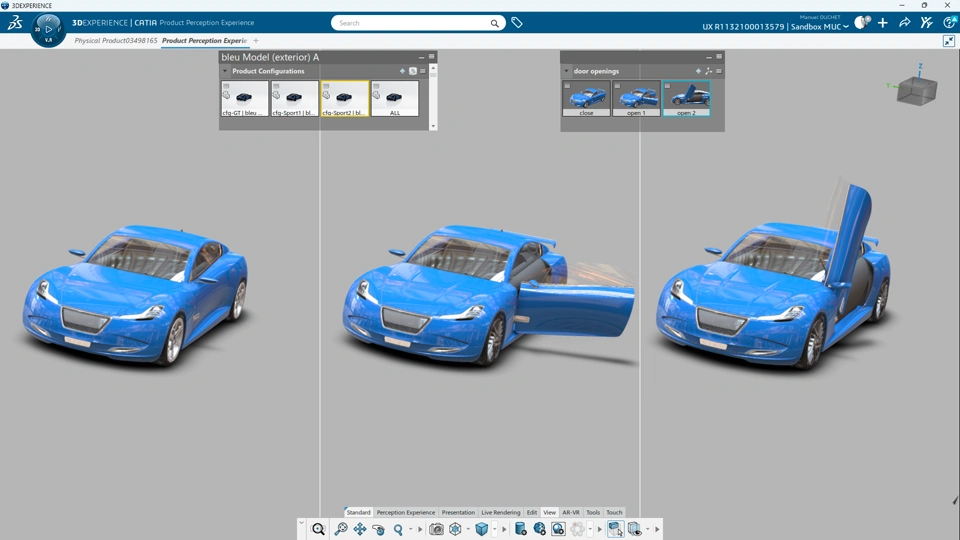Click the box visibility eye icon
This screenshot has height=540, width=960.
pyautogui.click(x=635, y=529)
